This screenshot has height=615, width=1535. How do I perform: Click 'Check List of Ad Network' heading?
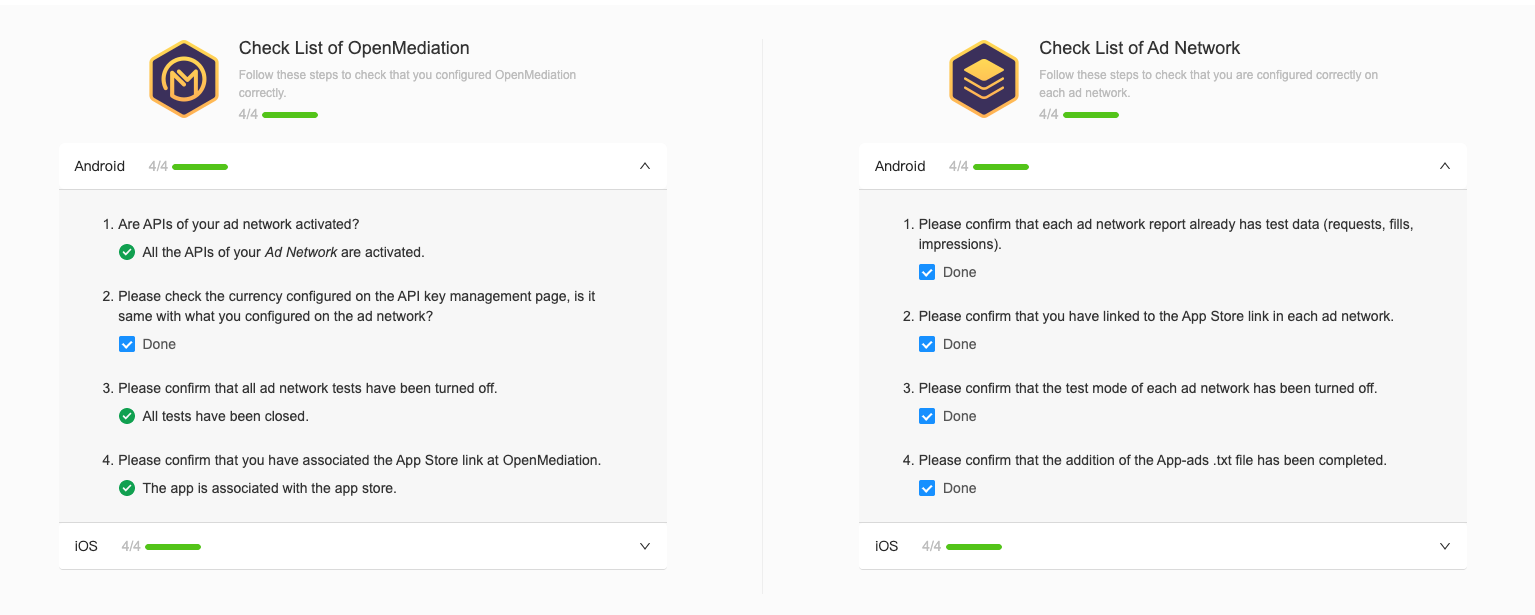point(1140,48)
